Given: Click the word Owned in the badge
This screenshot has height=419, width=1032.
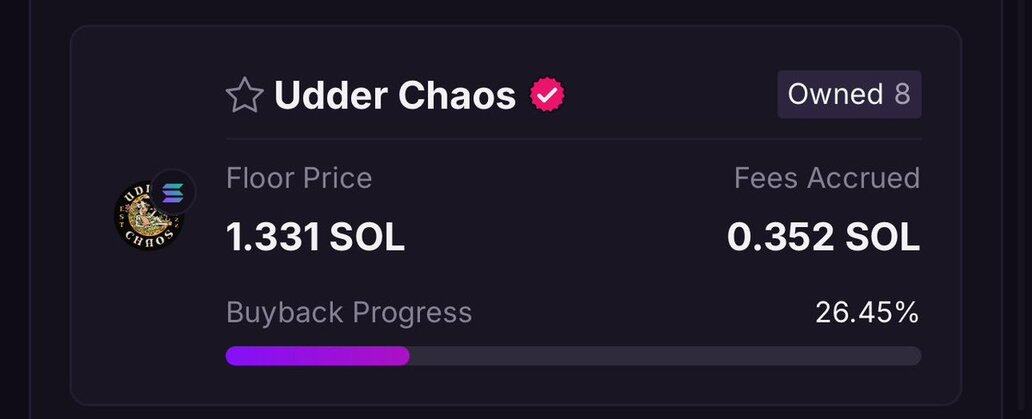Looking at the screenshot, I should [834, 94].
